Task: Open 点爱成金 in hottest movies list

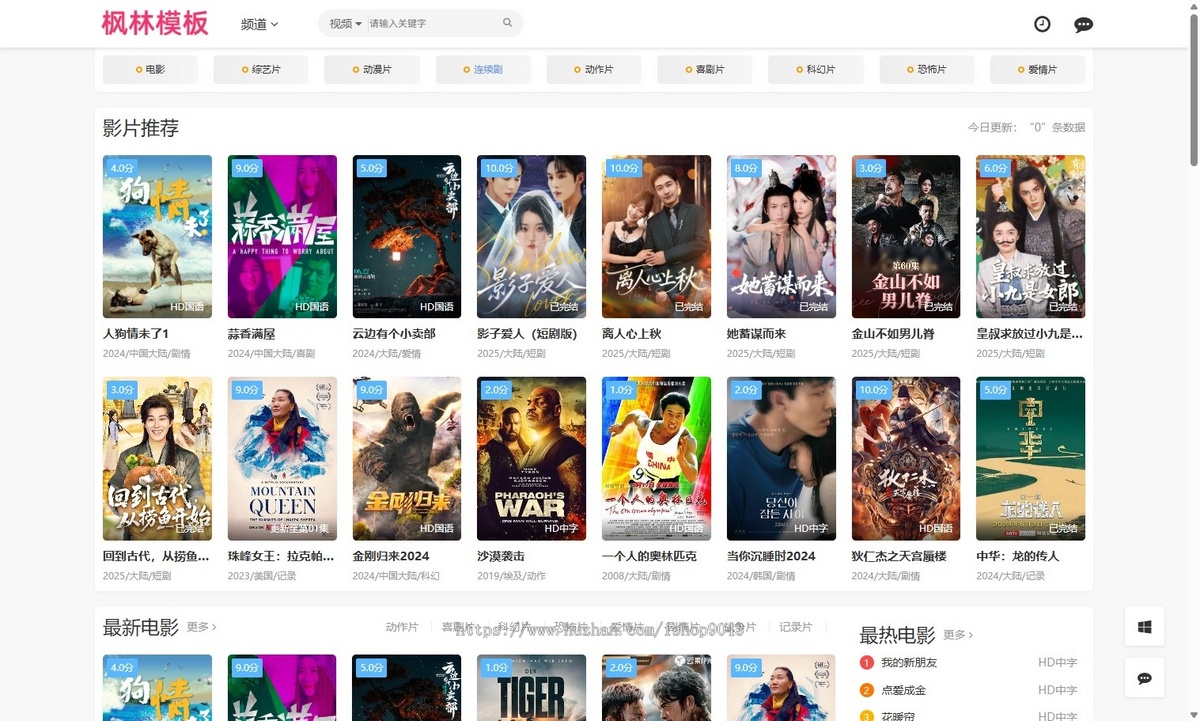Action: pos(903,690)
